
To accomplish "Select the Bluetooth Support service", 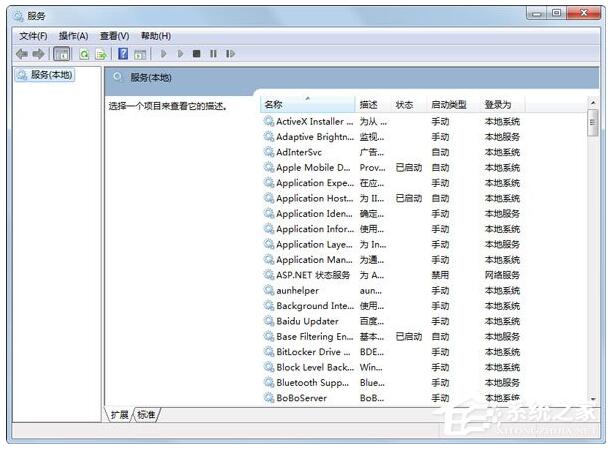I will (x=392, y=383).
